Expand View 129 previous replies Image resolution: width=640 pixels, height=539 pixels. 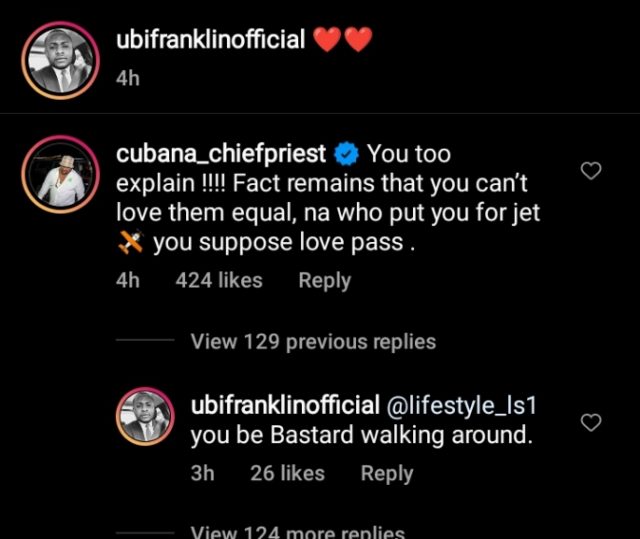coord(313,341)
